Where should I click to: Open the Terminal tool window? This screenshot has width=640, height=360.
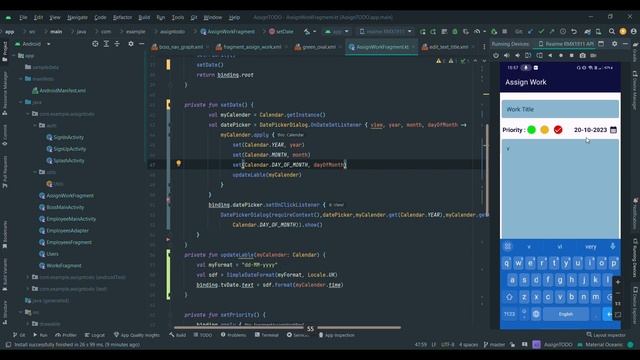(267, 335)
